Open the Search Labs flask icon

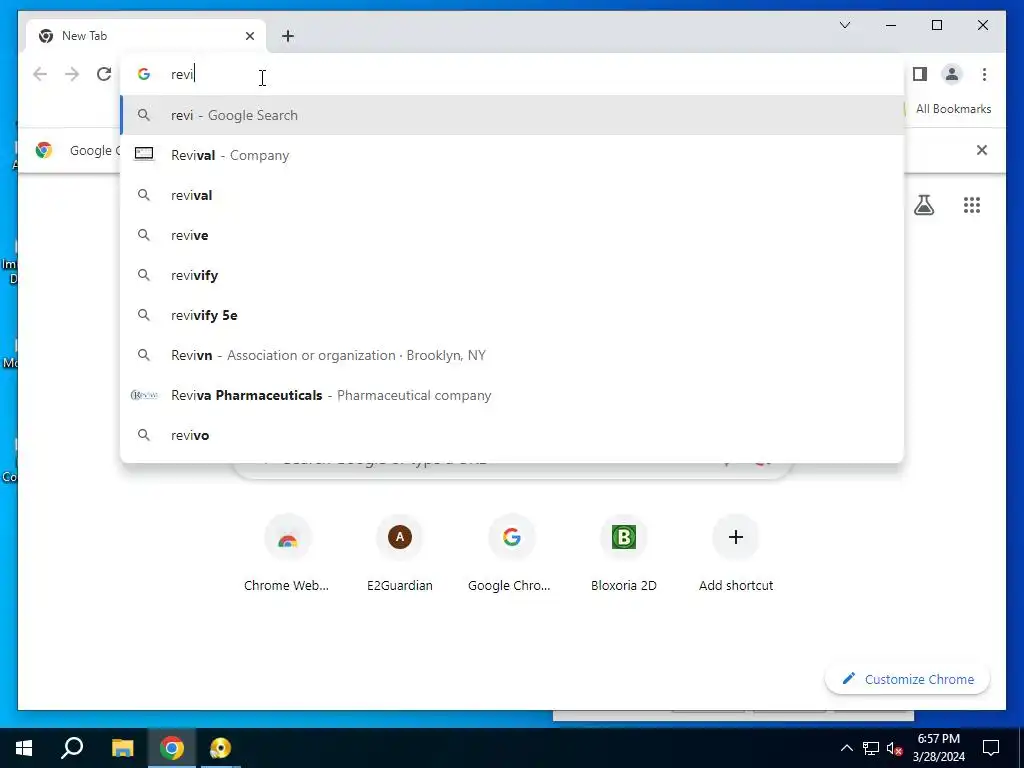point(923,205)
